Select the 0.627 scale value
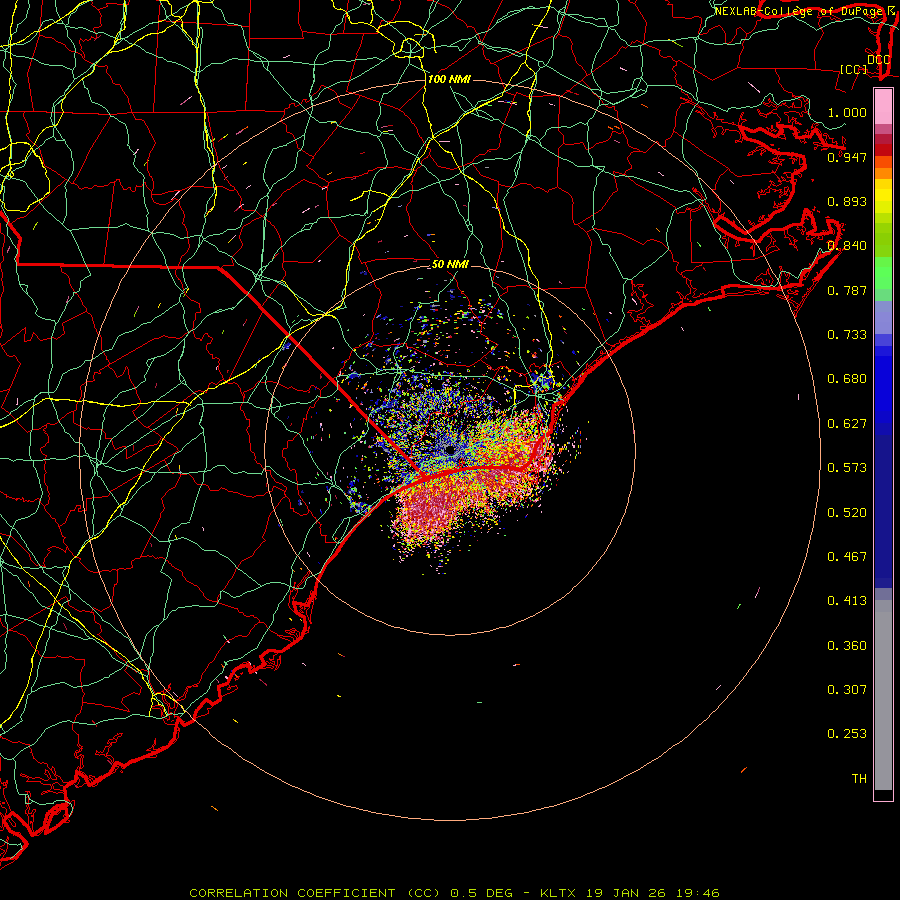The height and width of the screenshot is (900, 900). point(847,424)
